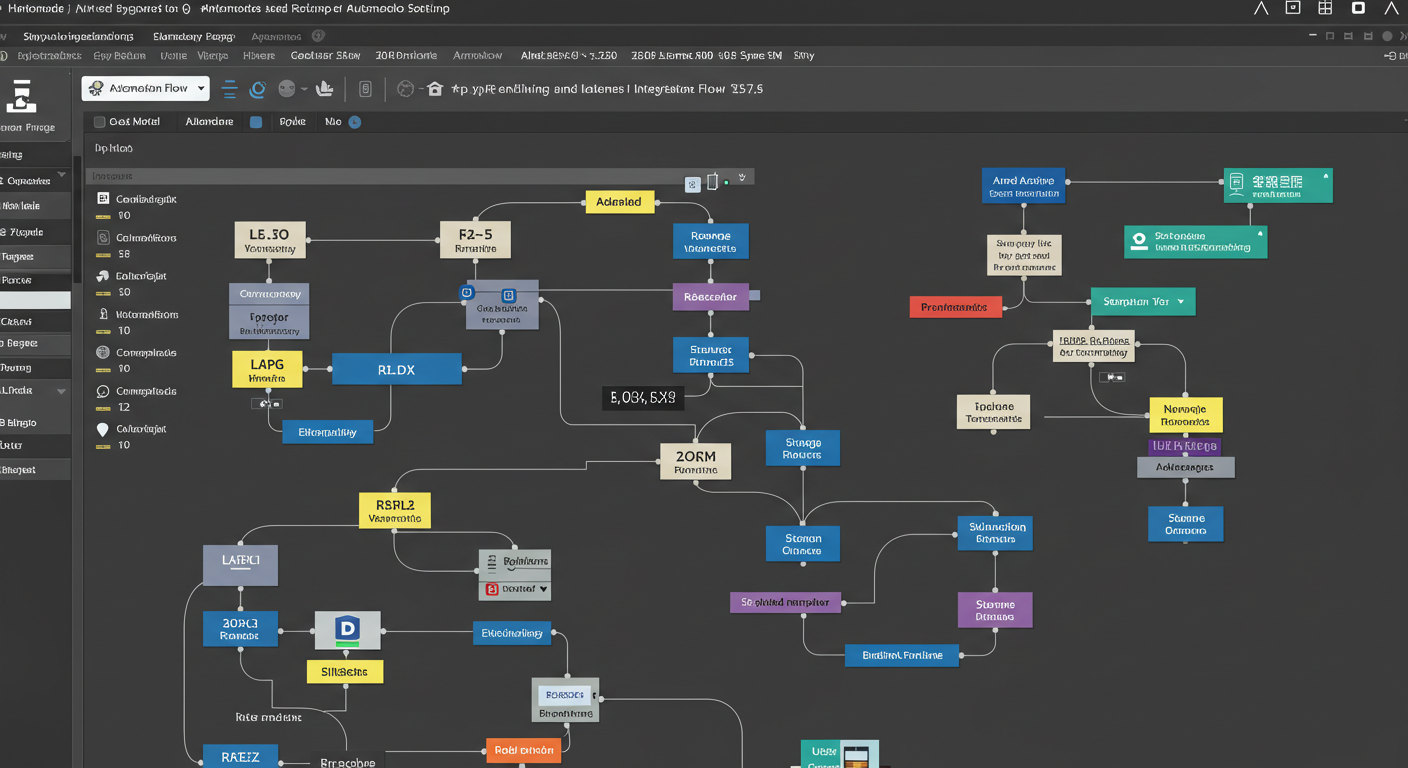Select the 2ORM node
Viewport: 1408px width, 768px height.
pyautogui.click(x=695, y=461)
